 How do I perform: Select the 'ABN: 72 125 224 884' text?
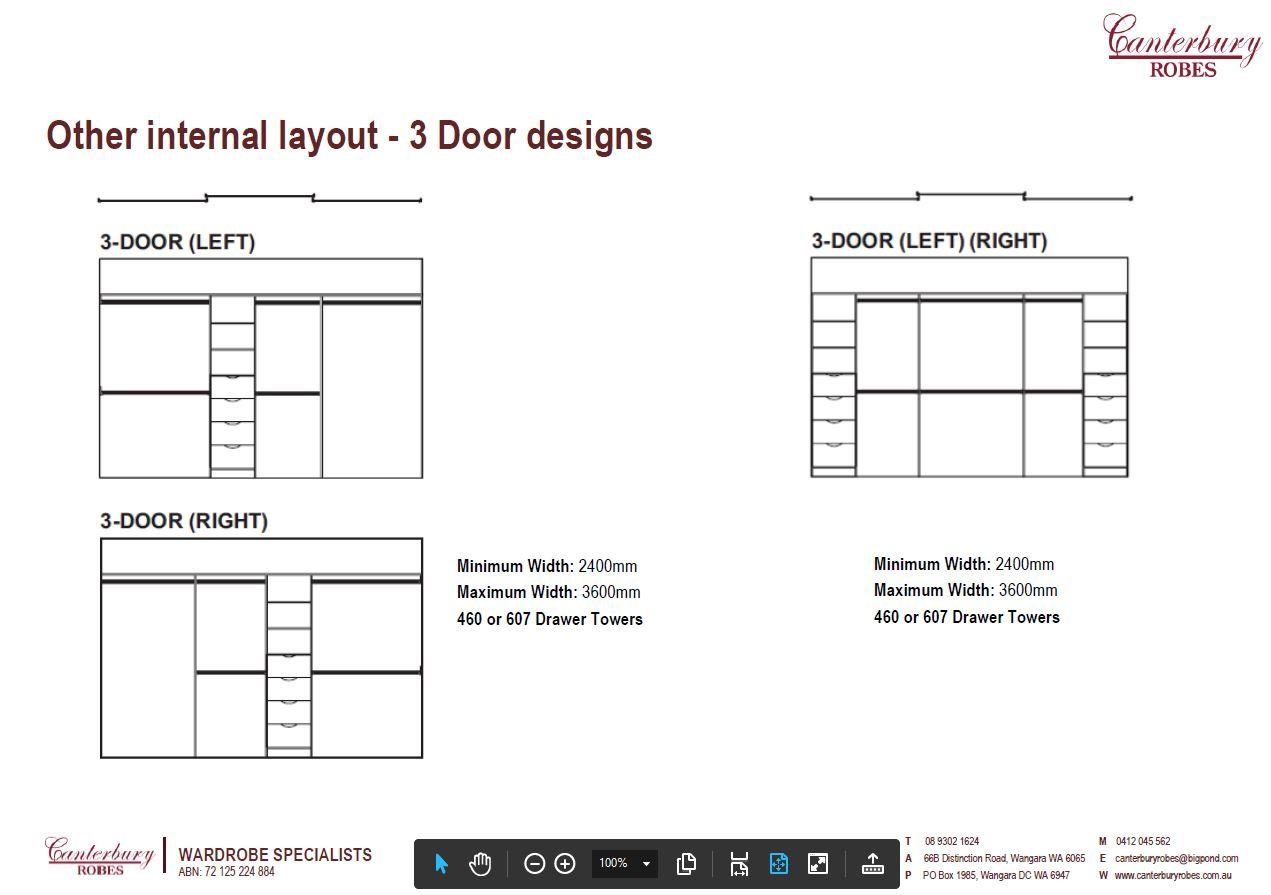[226, 872]
